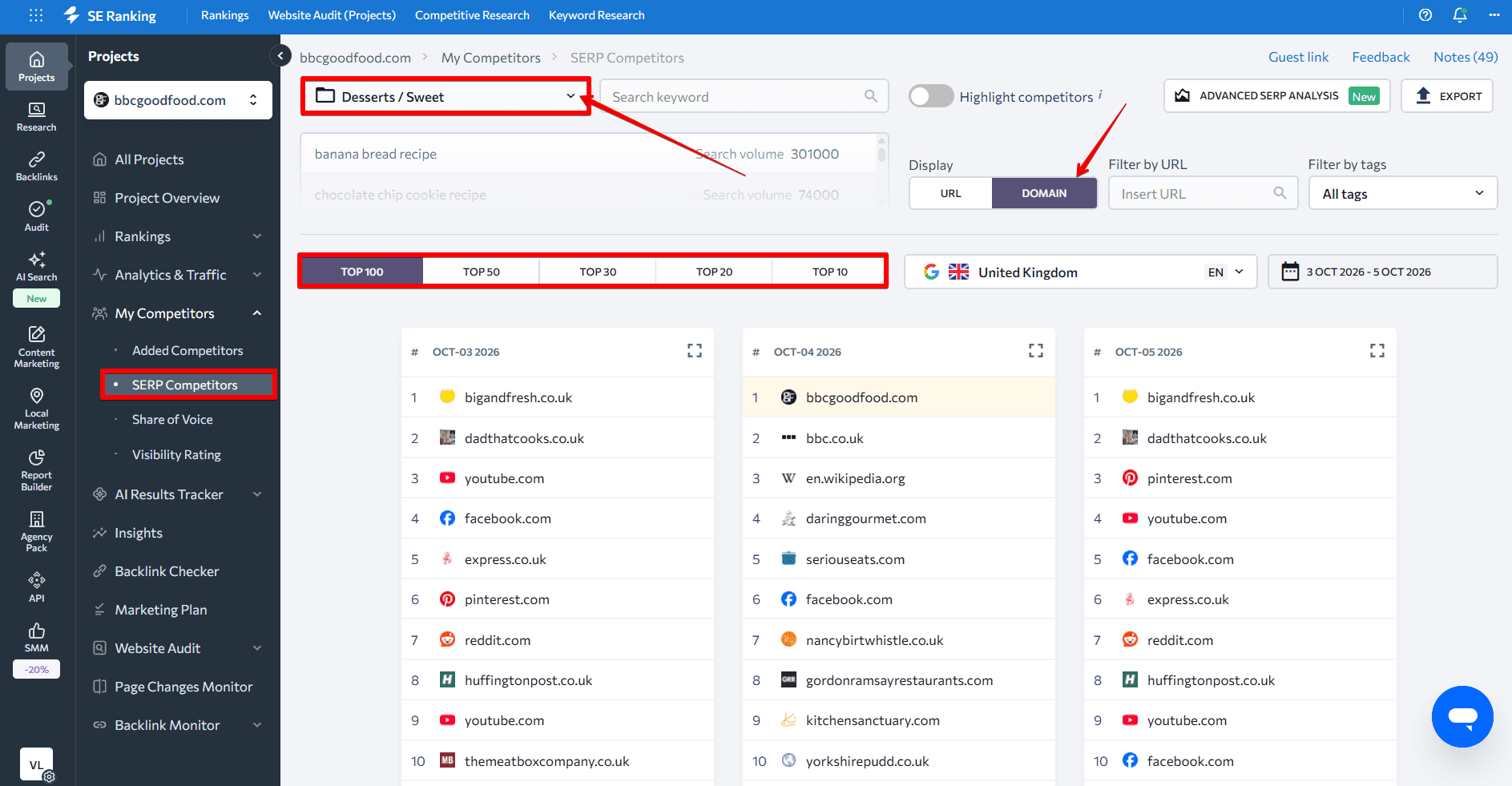Open the bbcgoodfood.com project selector

click(178, 100)
